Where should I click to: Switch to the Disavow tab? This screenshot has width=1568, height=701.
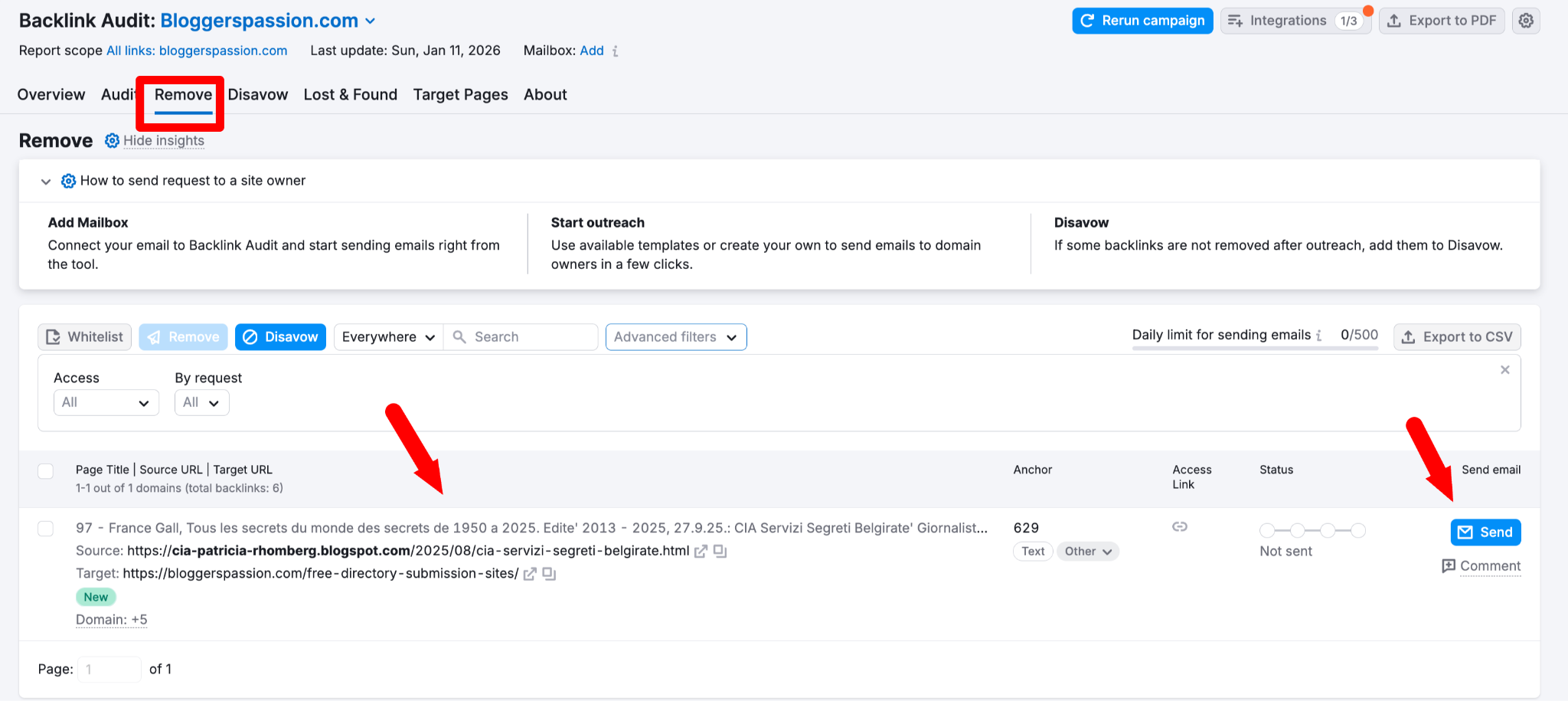pyautogui.click(x=258, y=95)
